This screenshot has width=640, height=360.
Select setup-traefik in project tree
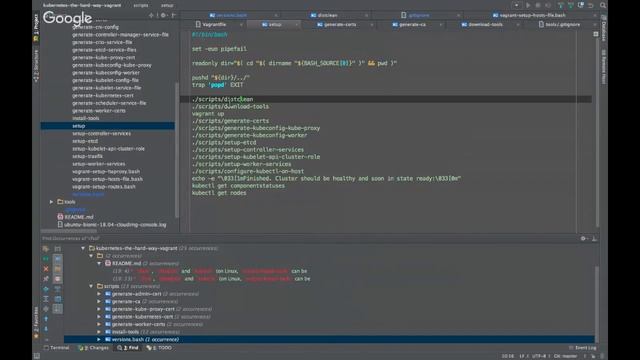[x=87, y=156]
